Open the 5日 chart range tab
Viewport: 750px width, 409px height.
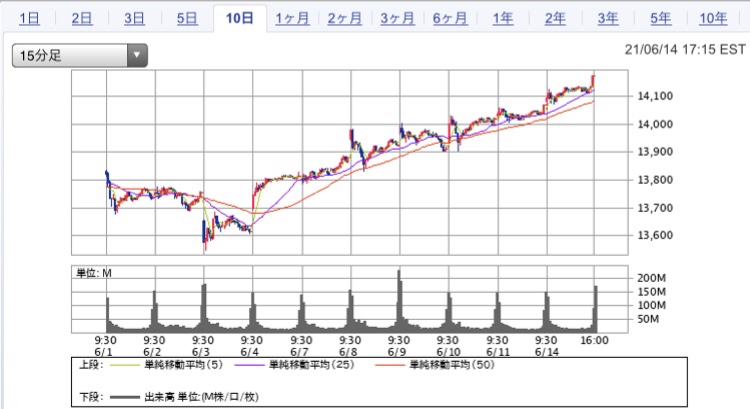click(187, 19)
